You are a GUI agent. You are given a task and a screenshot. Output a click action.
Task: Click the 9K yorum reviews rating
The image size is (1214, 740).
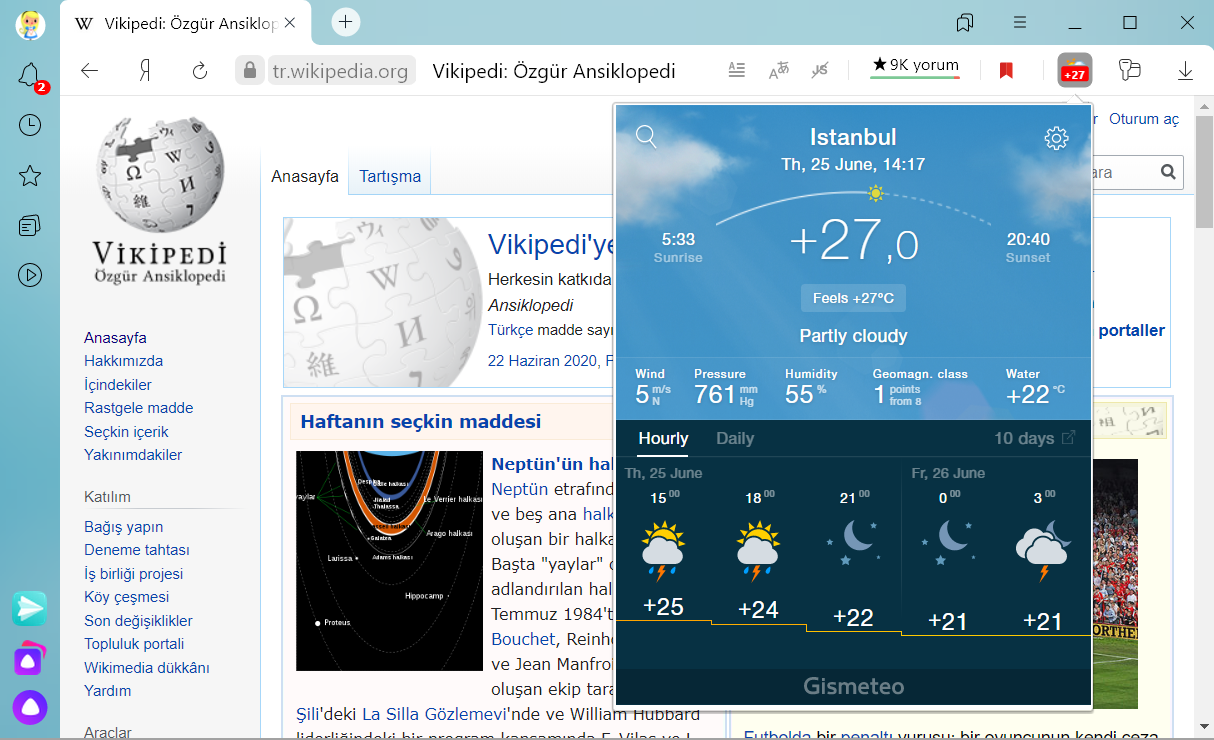tap(915, 66)
